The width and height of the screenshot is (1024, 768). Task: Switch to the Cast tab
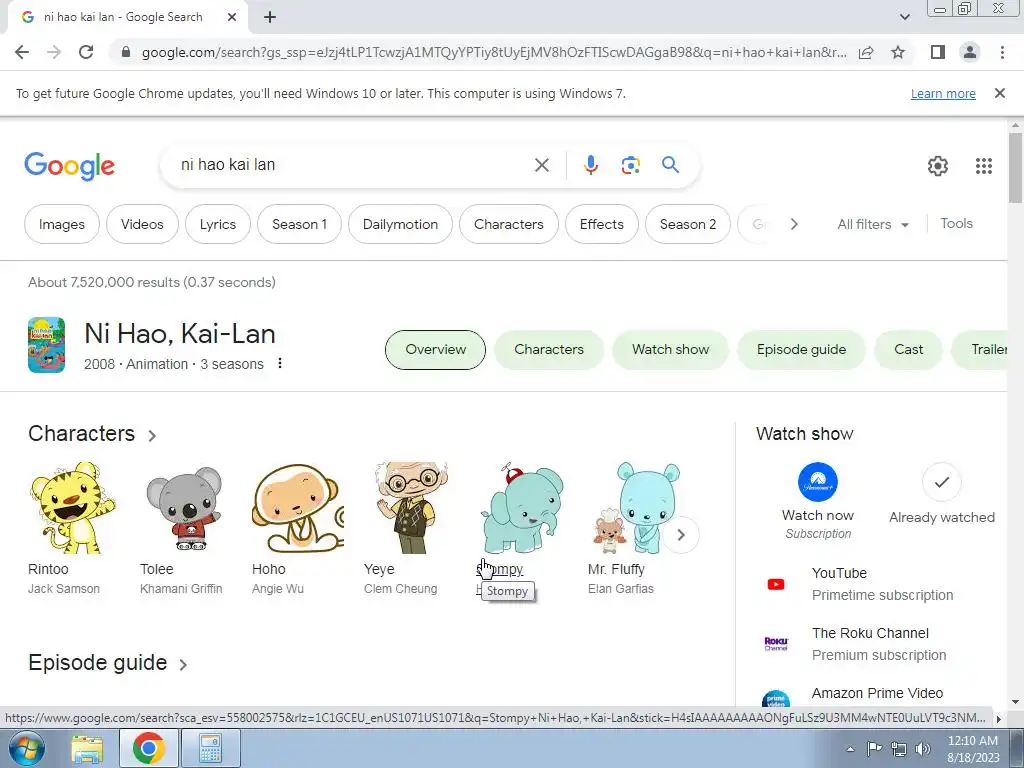click(908, 349)
